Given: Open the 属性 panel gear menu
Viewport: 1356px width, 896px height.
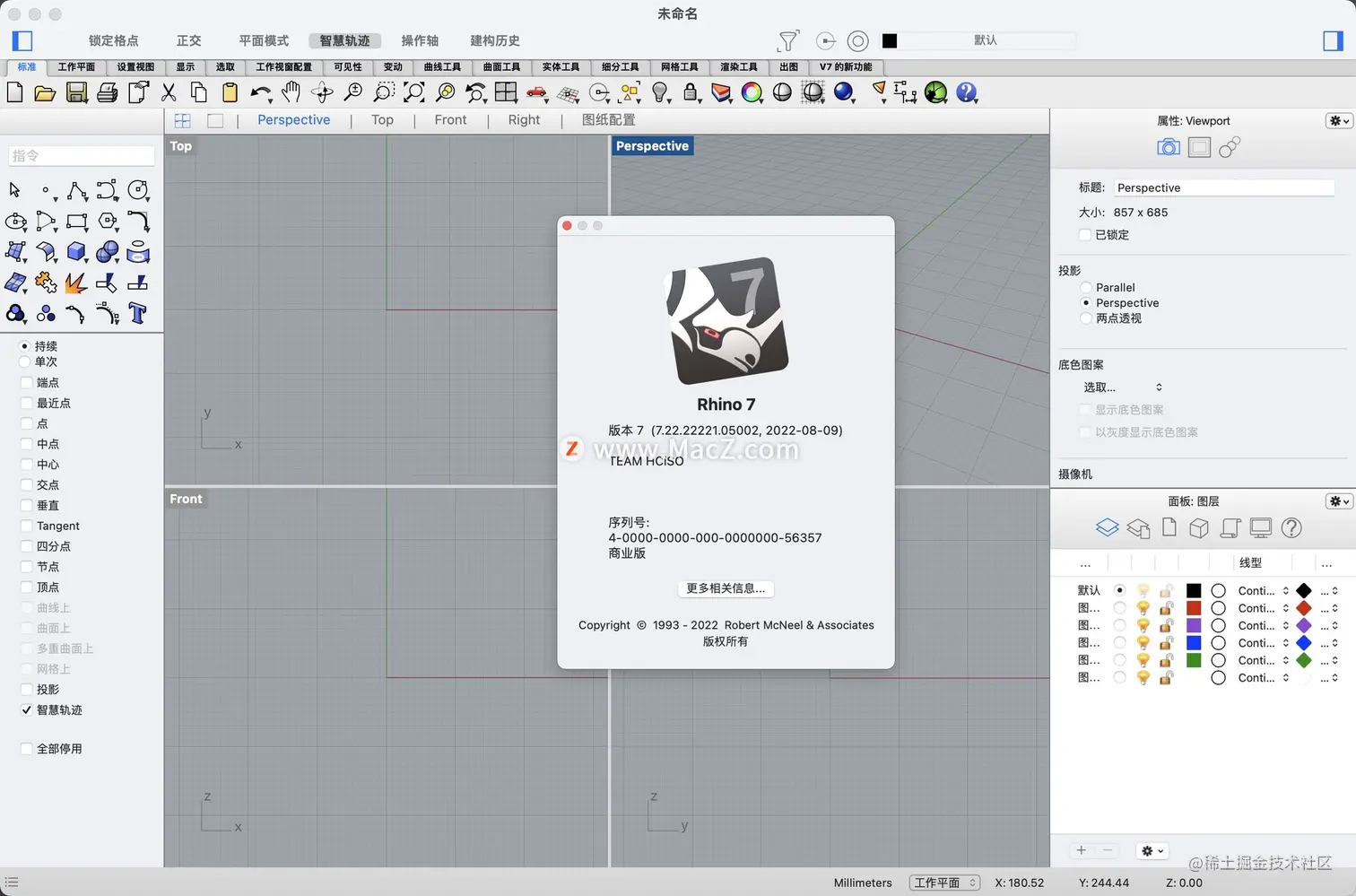Looking at the screenshot, I should click(1339, 121).
